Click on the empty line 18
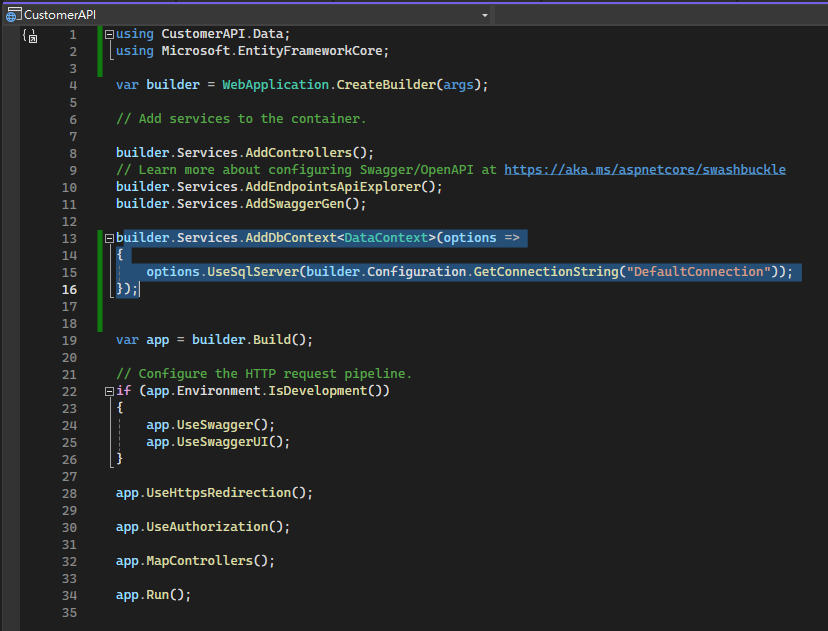The image size is (828, 631). coord(300,323)
